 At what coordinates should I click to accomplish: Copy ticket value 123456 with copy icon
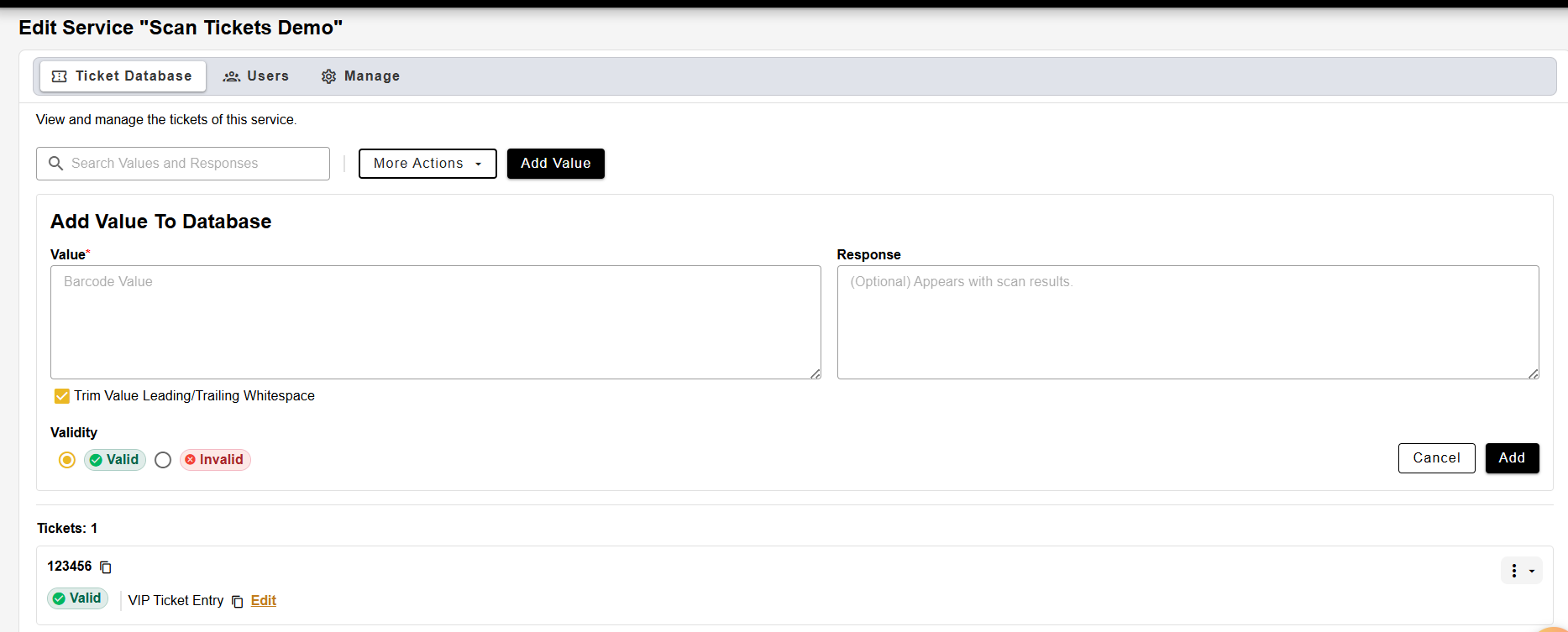click(x=106, y=567)
